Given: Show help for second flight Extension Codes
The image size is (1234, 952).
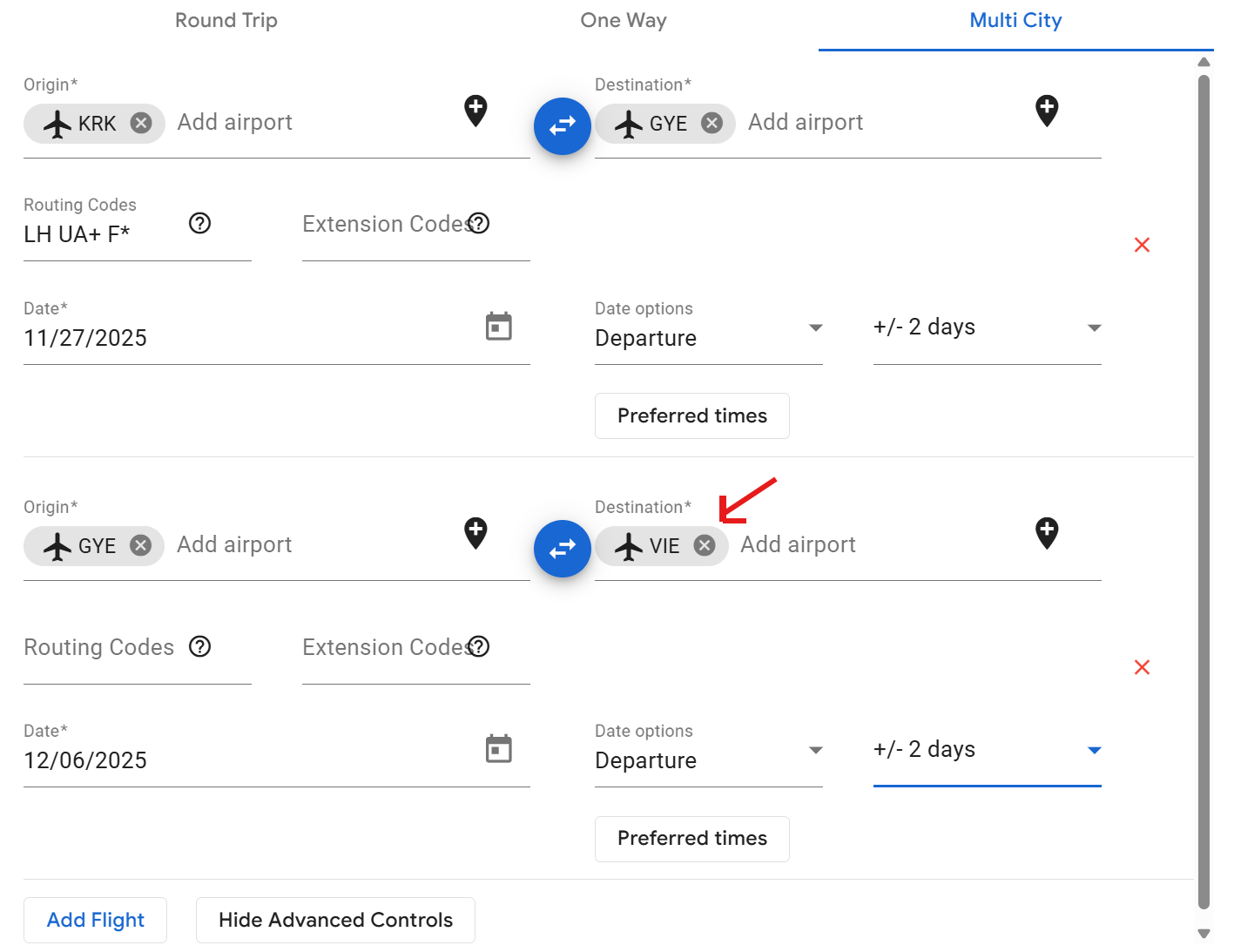Looking at the screenshot, I should (479, 646).
